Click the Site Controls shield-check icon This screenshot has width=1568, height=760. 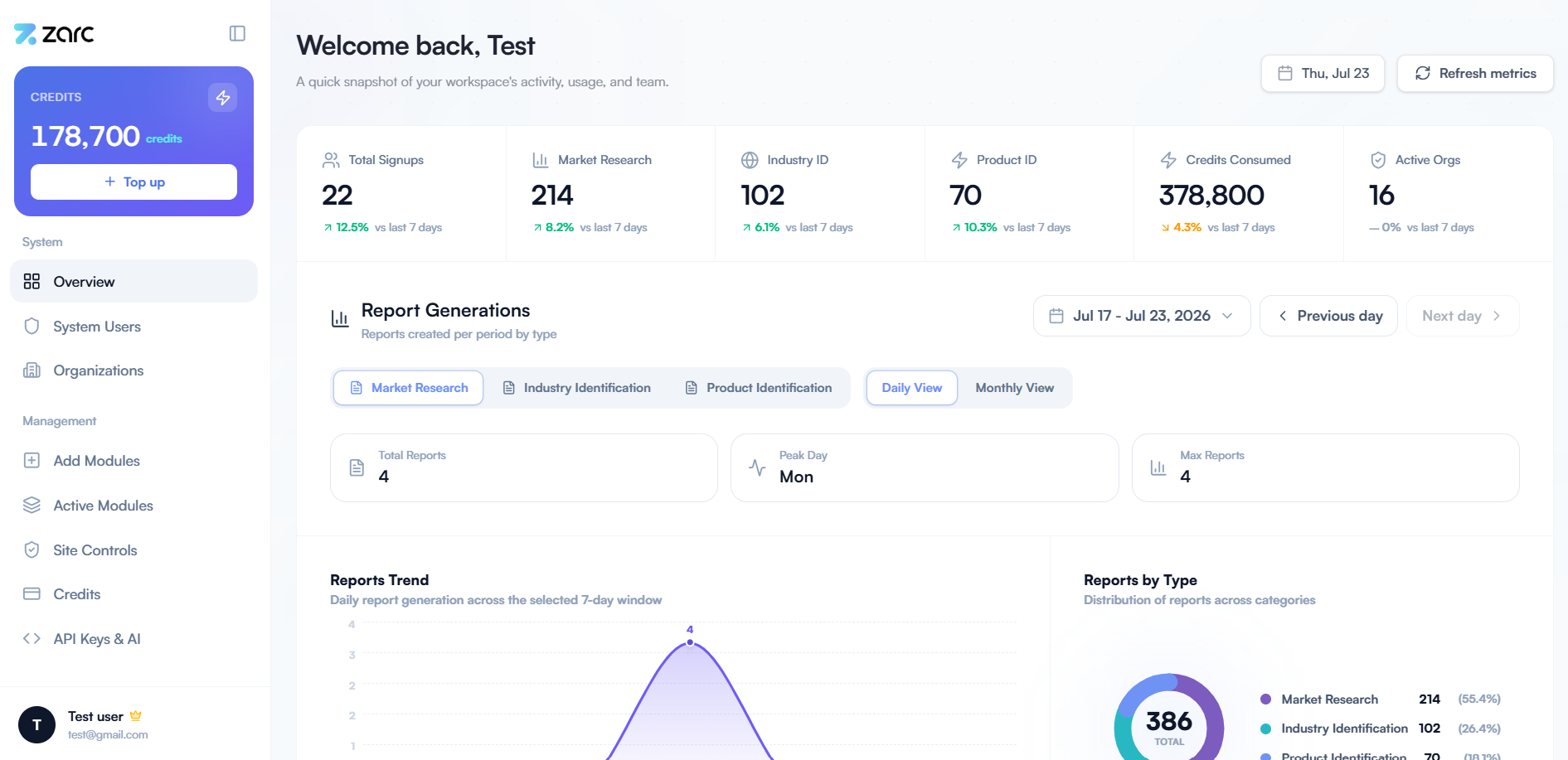pos(32,549)
